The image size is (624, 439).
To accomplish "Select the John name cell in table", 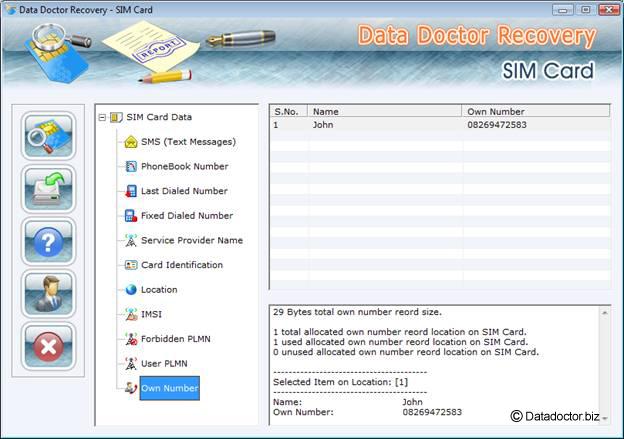I will (323, 125).
